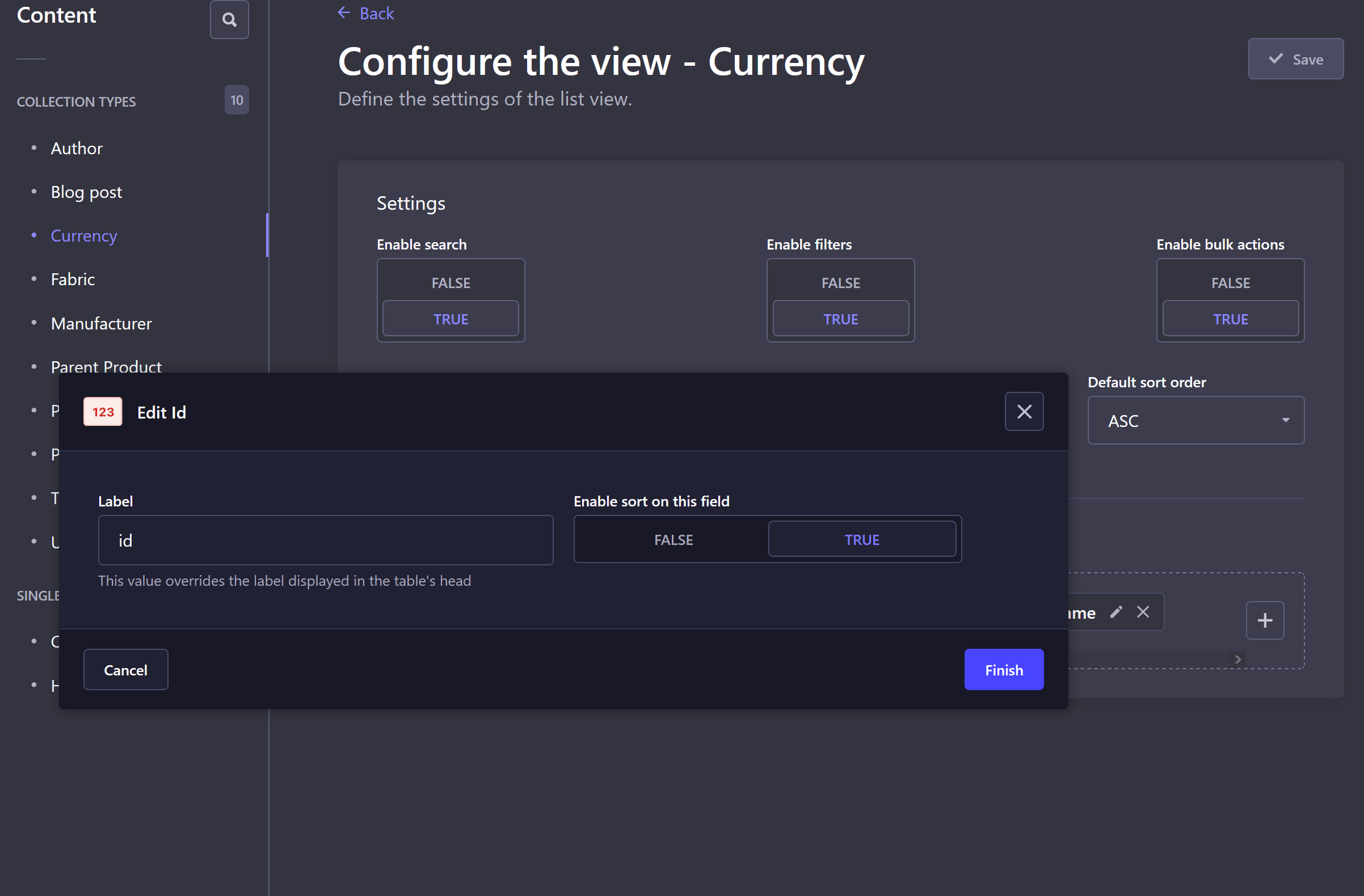The image size is (1364, 896).
Task: Cancel the Edit Id dialog
Action: pyautogui.click(x=125, y=669)
